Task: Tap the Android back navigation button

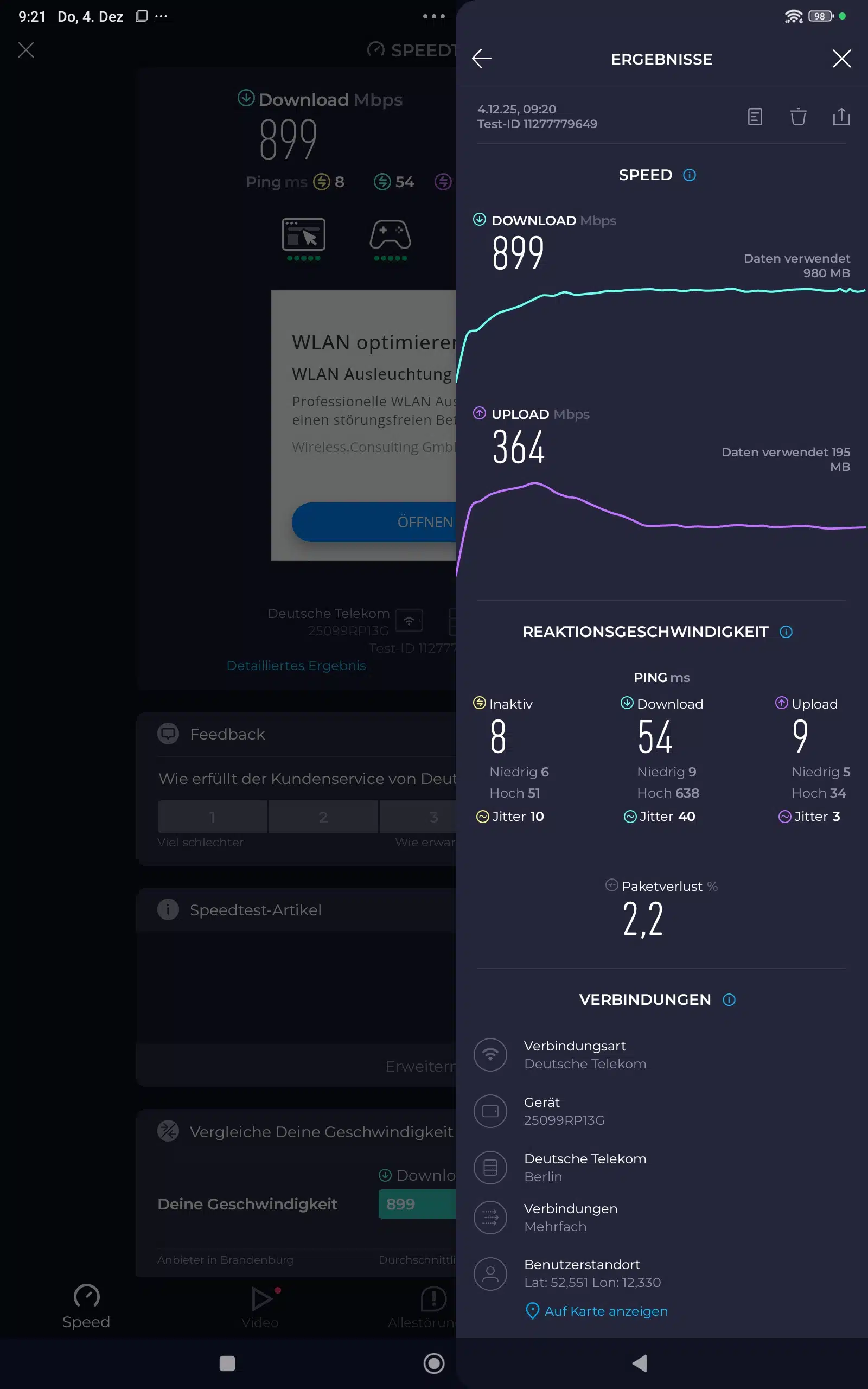Action: click(640, 1363)
